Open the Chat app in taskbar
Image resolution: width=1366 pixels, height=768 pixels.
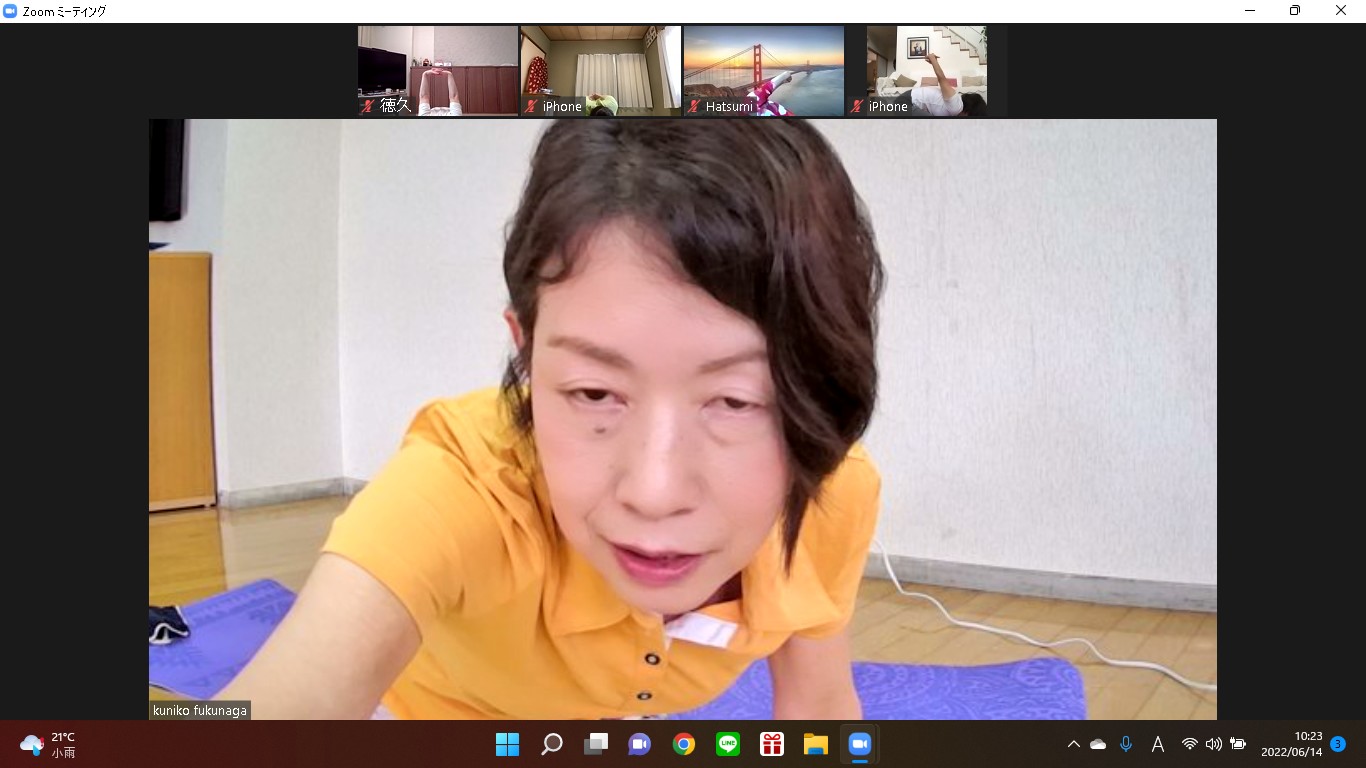coord(640,744)
